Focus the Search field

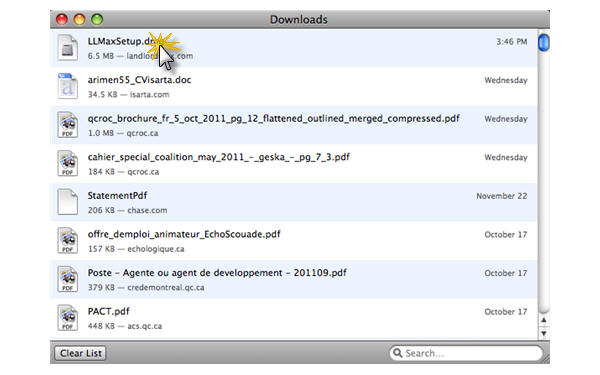point(466,353)
